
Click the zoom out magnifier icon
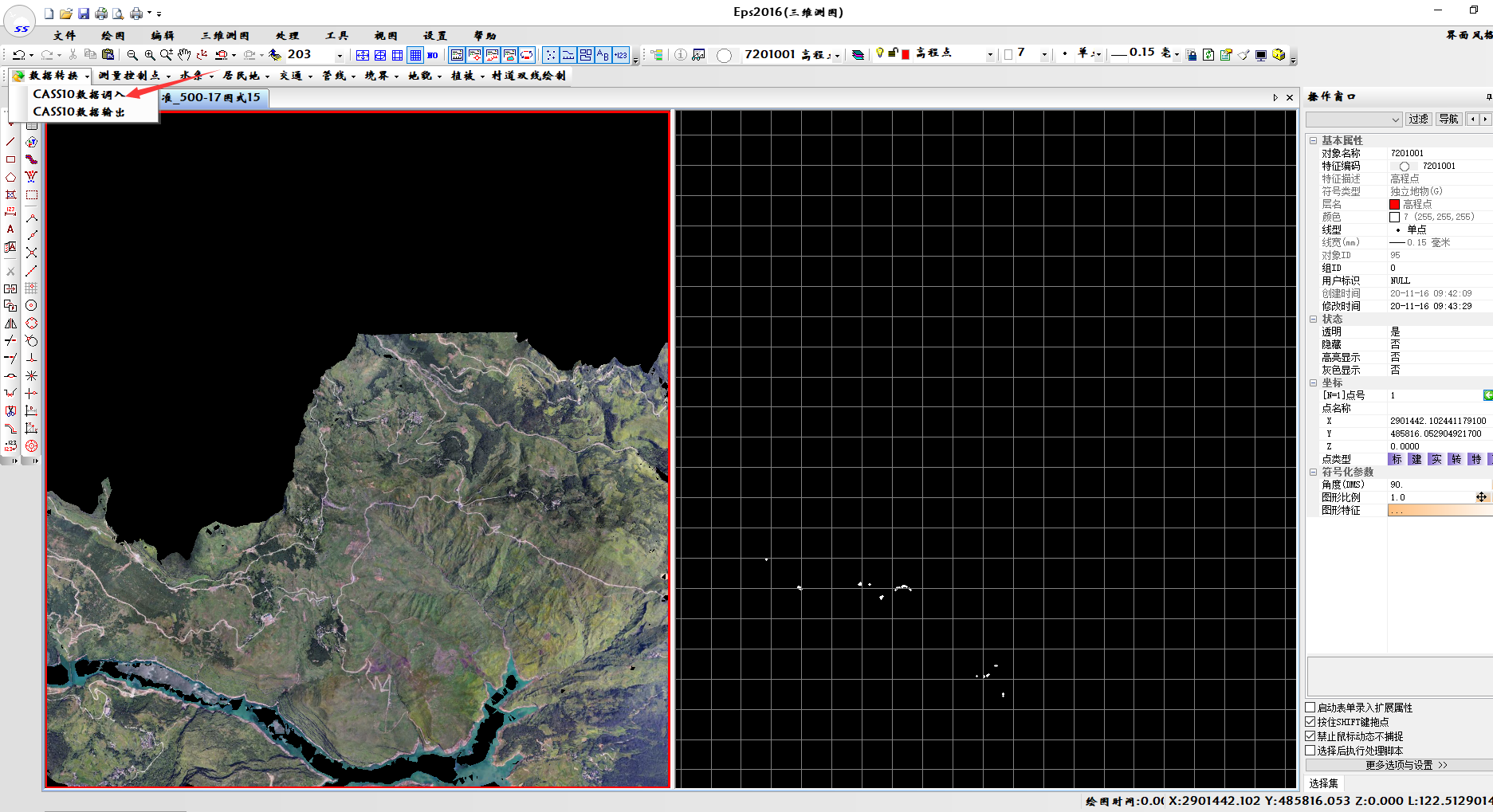[x=132, y=54]
